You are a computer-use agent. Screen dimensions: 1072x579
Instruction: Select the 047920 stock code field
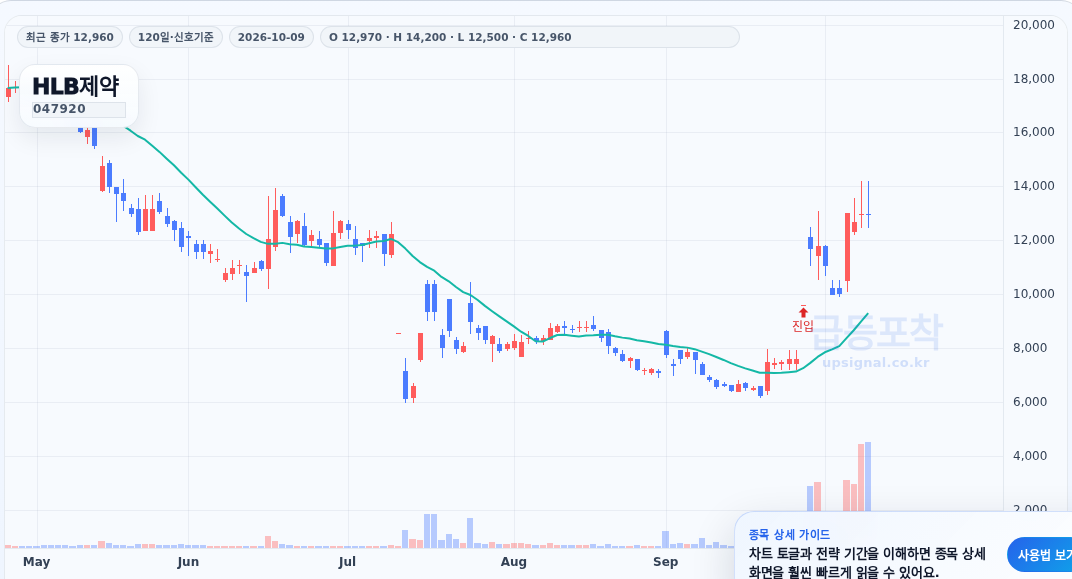pos(79,109)
